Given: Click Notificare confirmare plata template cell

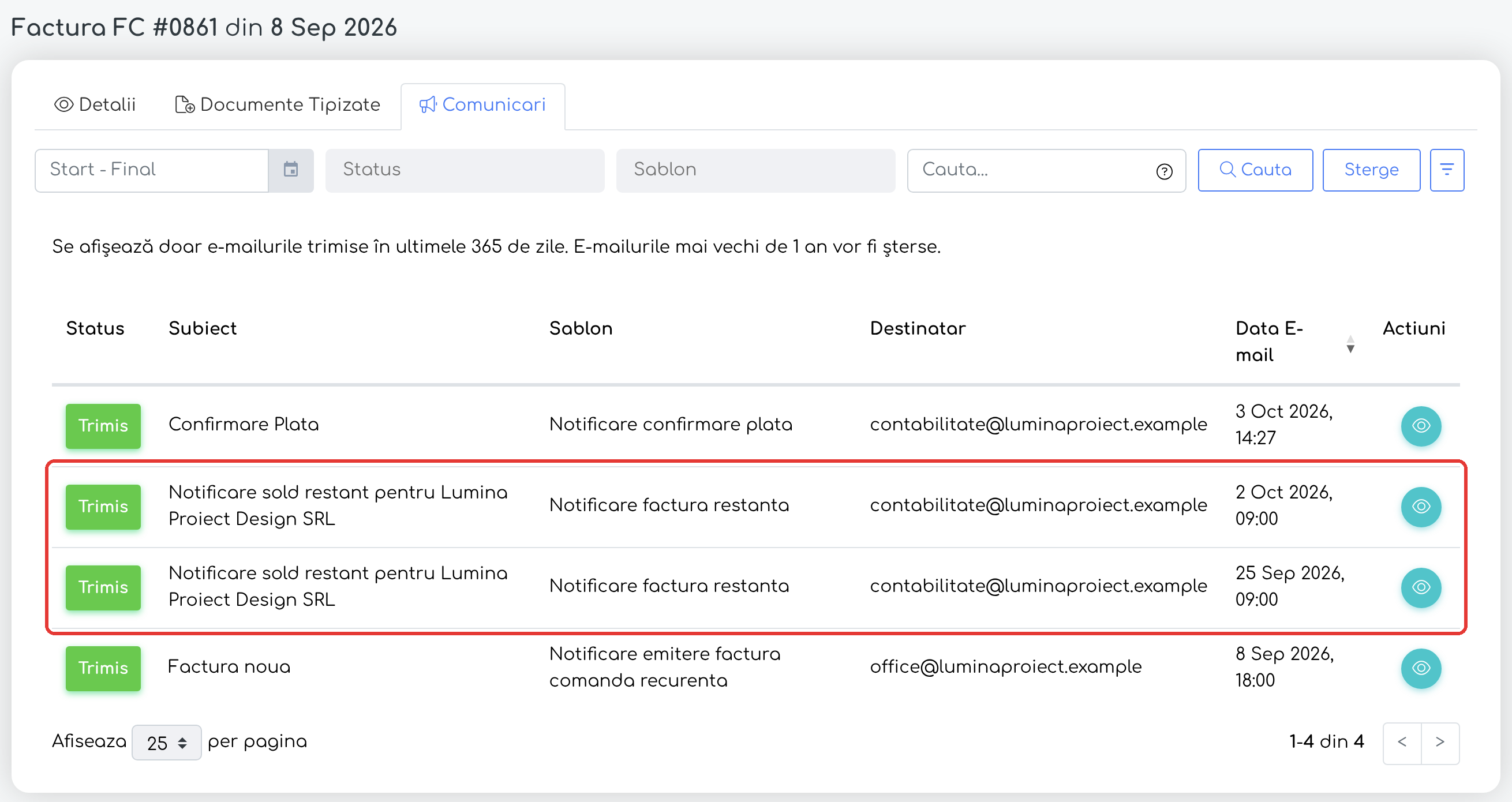Looking at the screenshot, I should pyautogui.click(x=671, y=425).
